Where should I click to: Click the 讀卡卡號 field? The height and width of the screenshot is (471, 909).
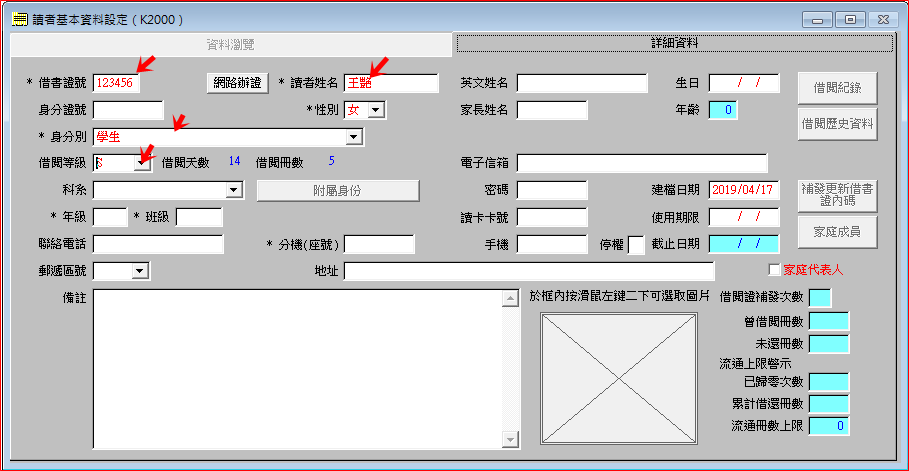[x=552, y=218]
